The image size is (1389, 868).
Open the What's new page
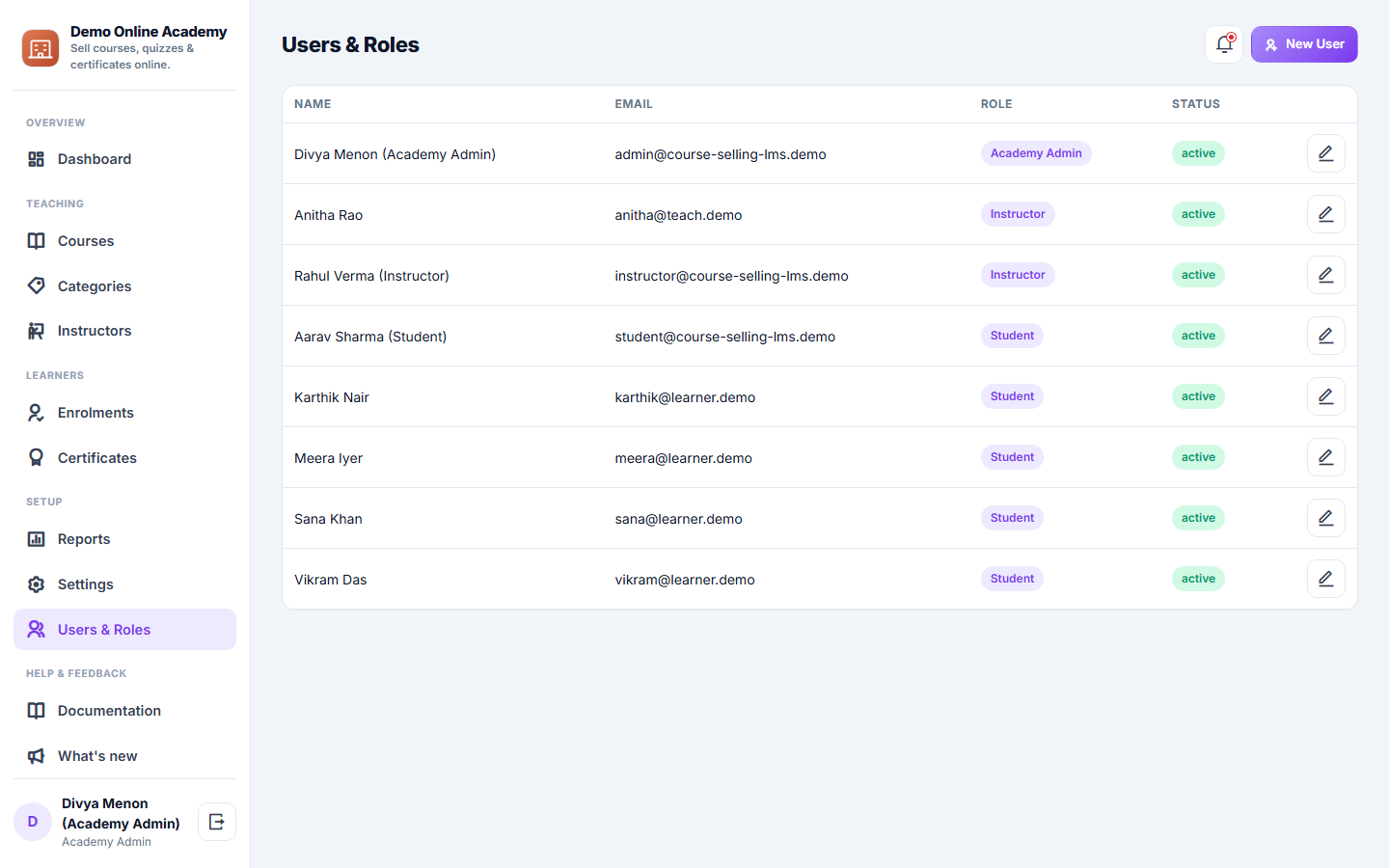(124, 756)
